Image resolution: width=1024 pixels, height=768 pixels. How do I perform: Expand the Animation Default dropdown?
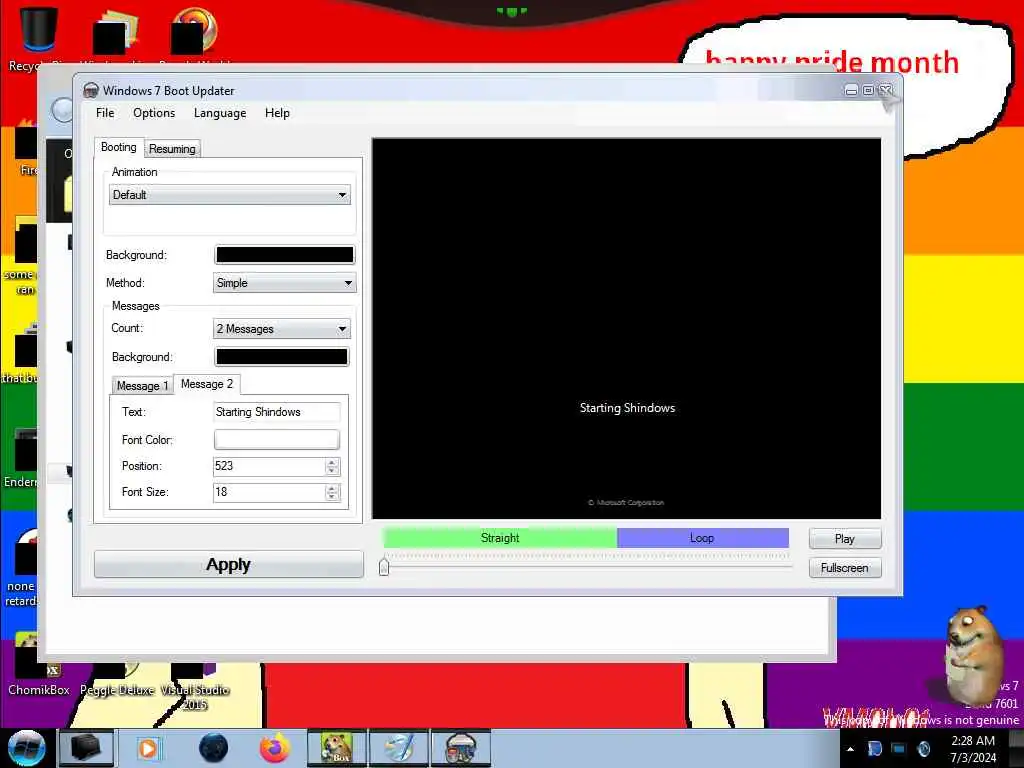coord(230,195)
